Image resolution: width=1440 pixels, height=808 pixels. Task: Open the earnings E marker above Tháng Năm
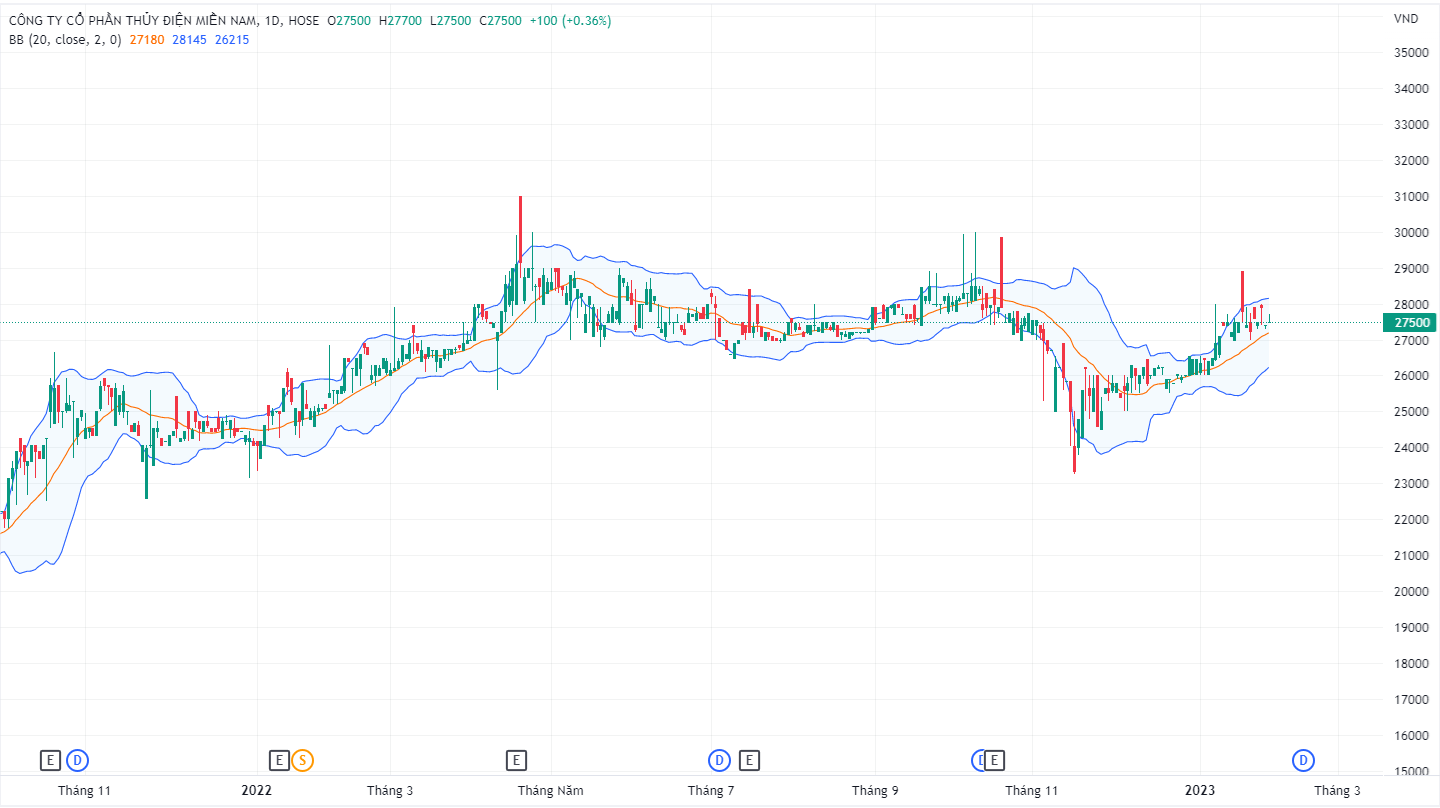tap(516, 761)
